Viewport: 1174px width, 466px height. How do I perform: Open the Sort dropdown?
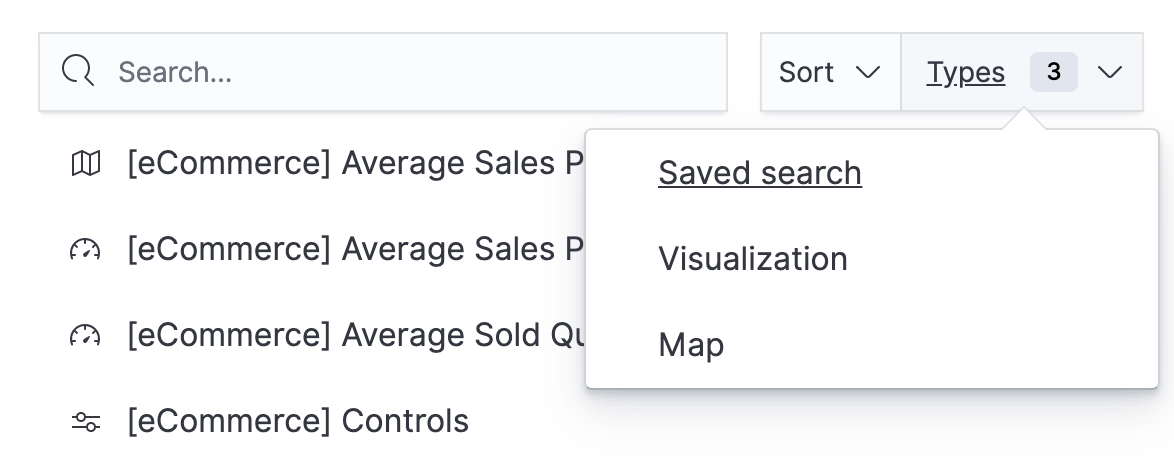(830, 72)
